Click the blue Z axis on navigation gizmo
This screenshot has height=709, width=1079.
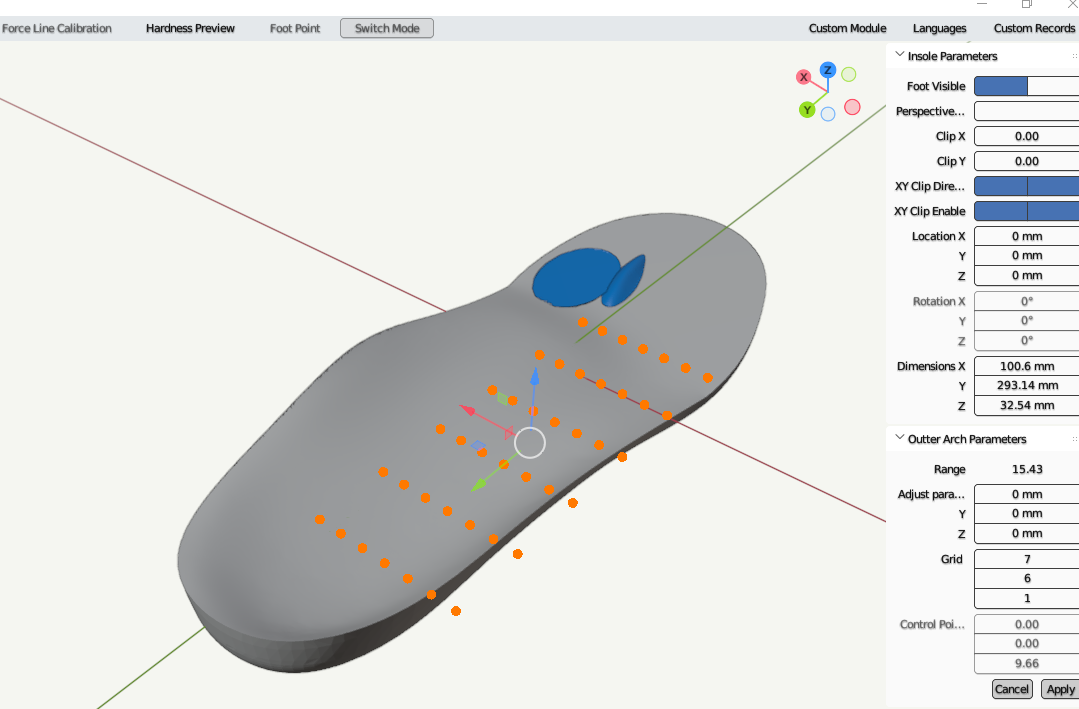tap(827, 70)
